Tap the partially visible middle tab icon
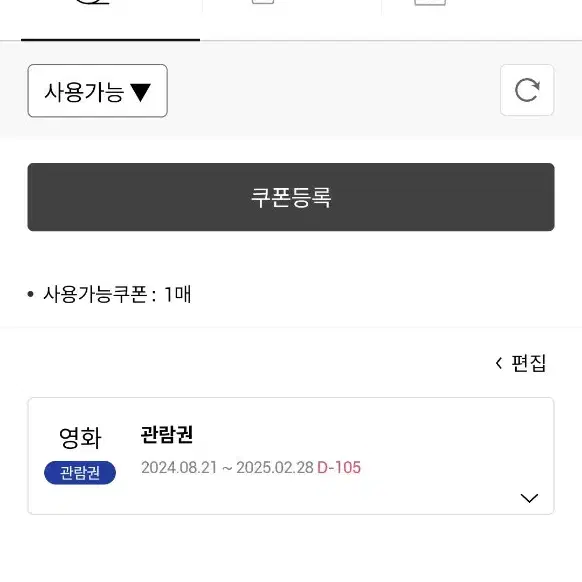The width and height of the screenshot is (582, 582). coord(263,2)
